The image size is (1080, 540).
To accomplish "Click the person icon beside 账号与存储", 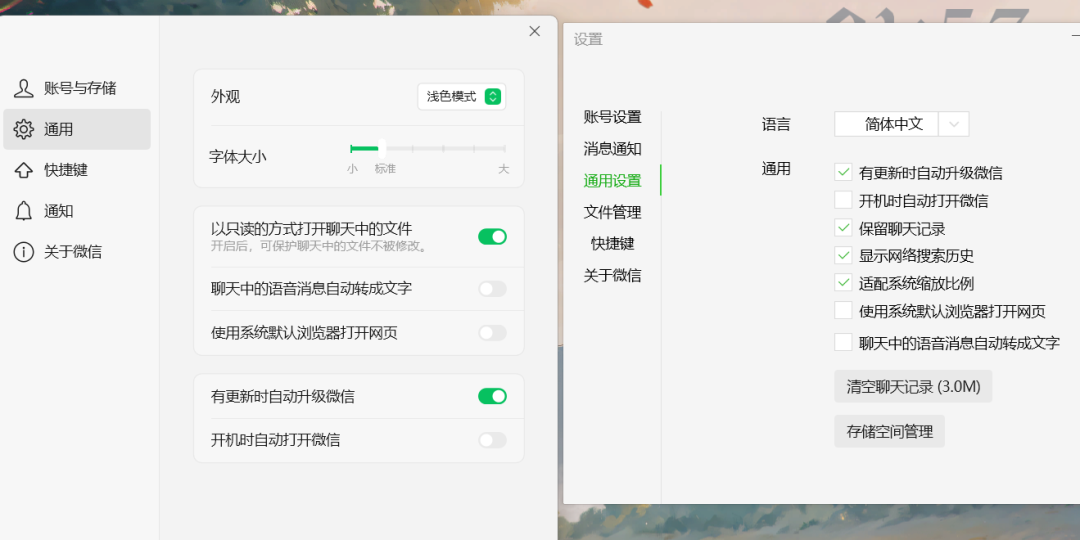I will (23, 88).
